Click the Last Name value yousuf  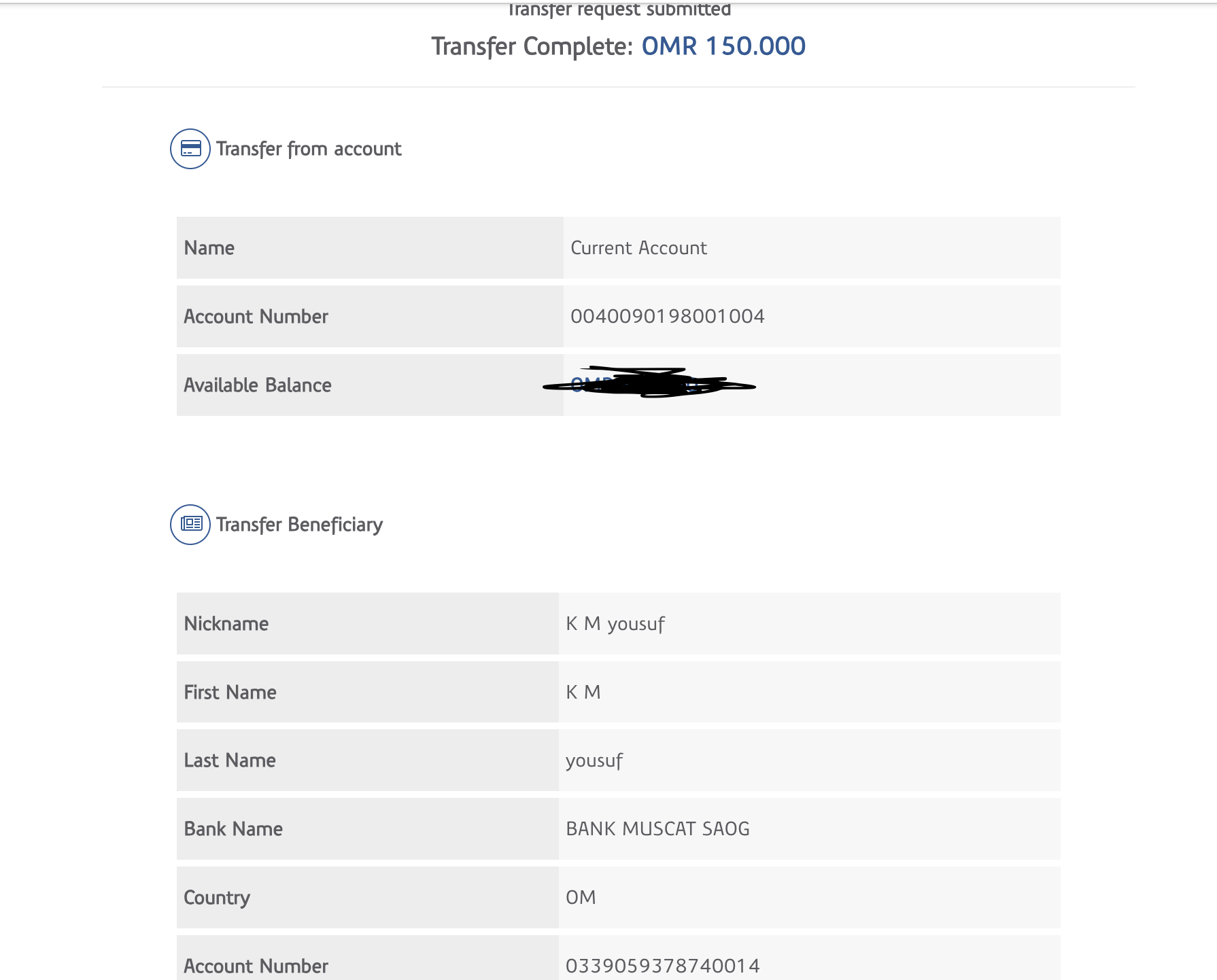coord(594,760)
